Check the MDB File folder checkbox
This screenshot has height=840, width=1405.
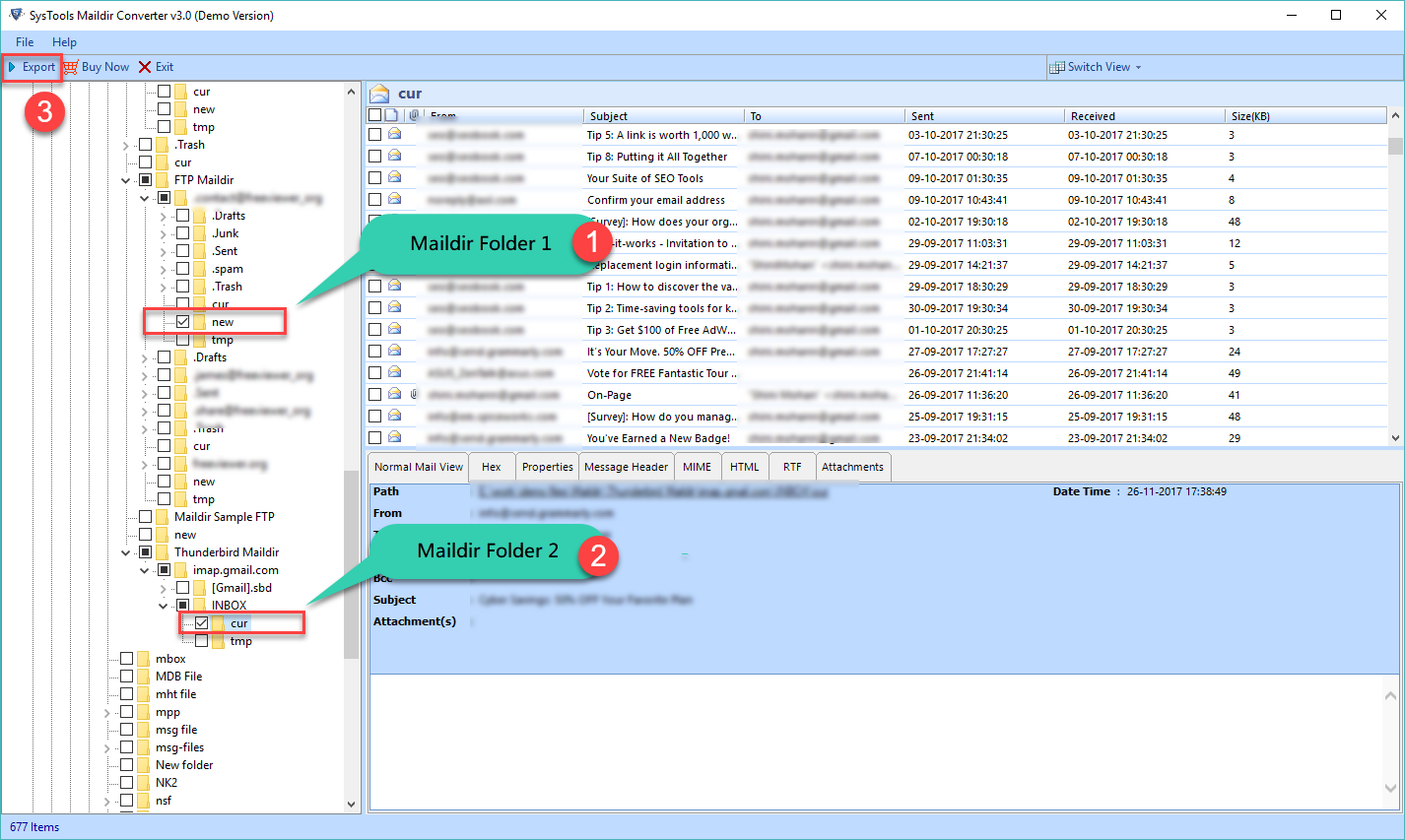tap(127, 677)
